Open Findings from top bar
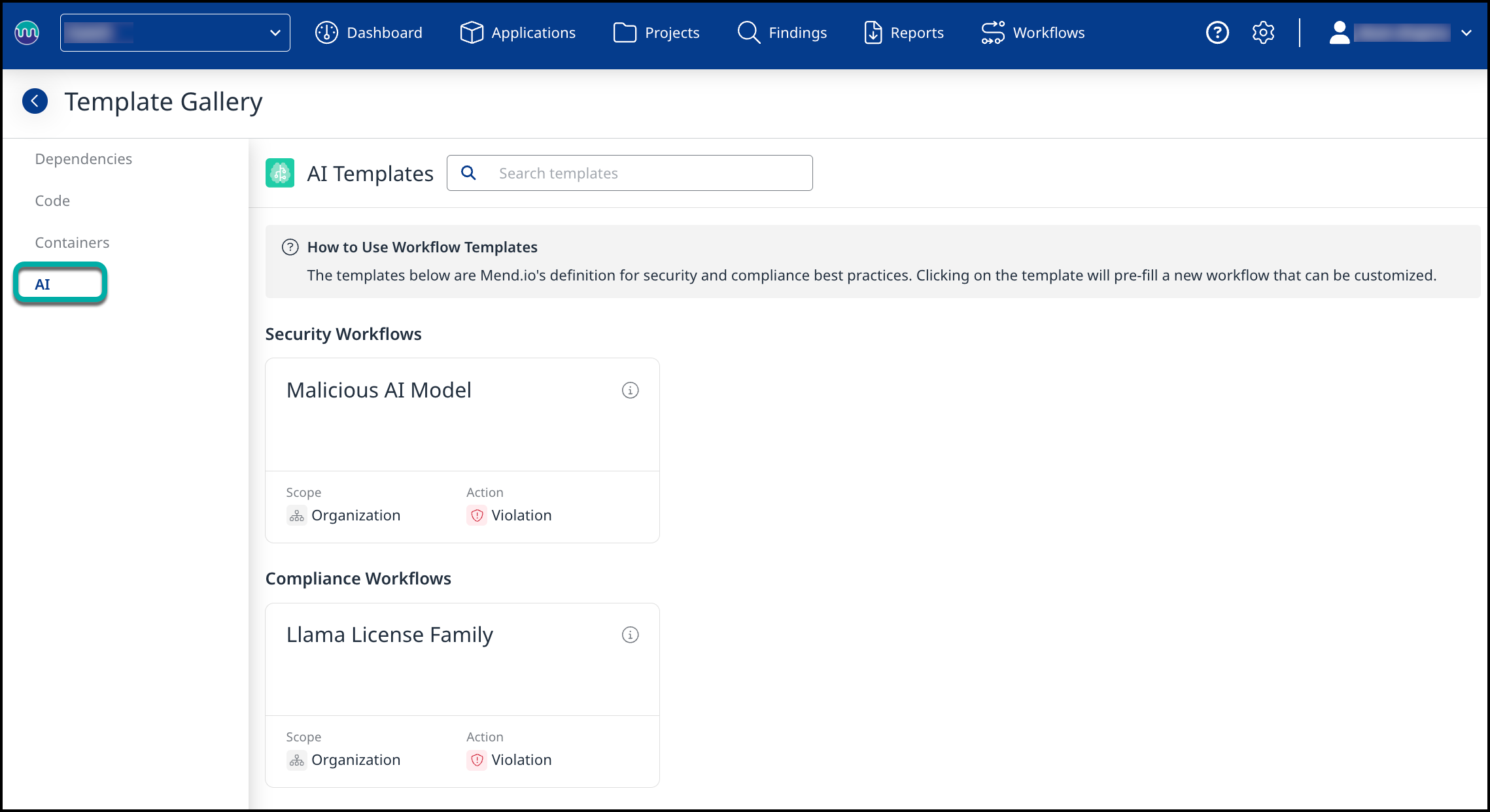Viewport: 1490px width, 812px height. pyautogui.click(x=782, y=33)
